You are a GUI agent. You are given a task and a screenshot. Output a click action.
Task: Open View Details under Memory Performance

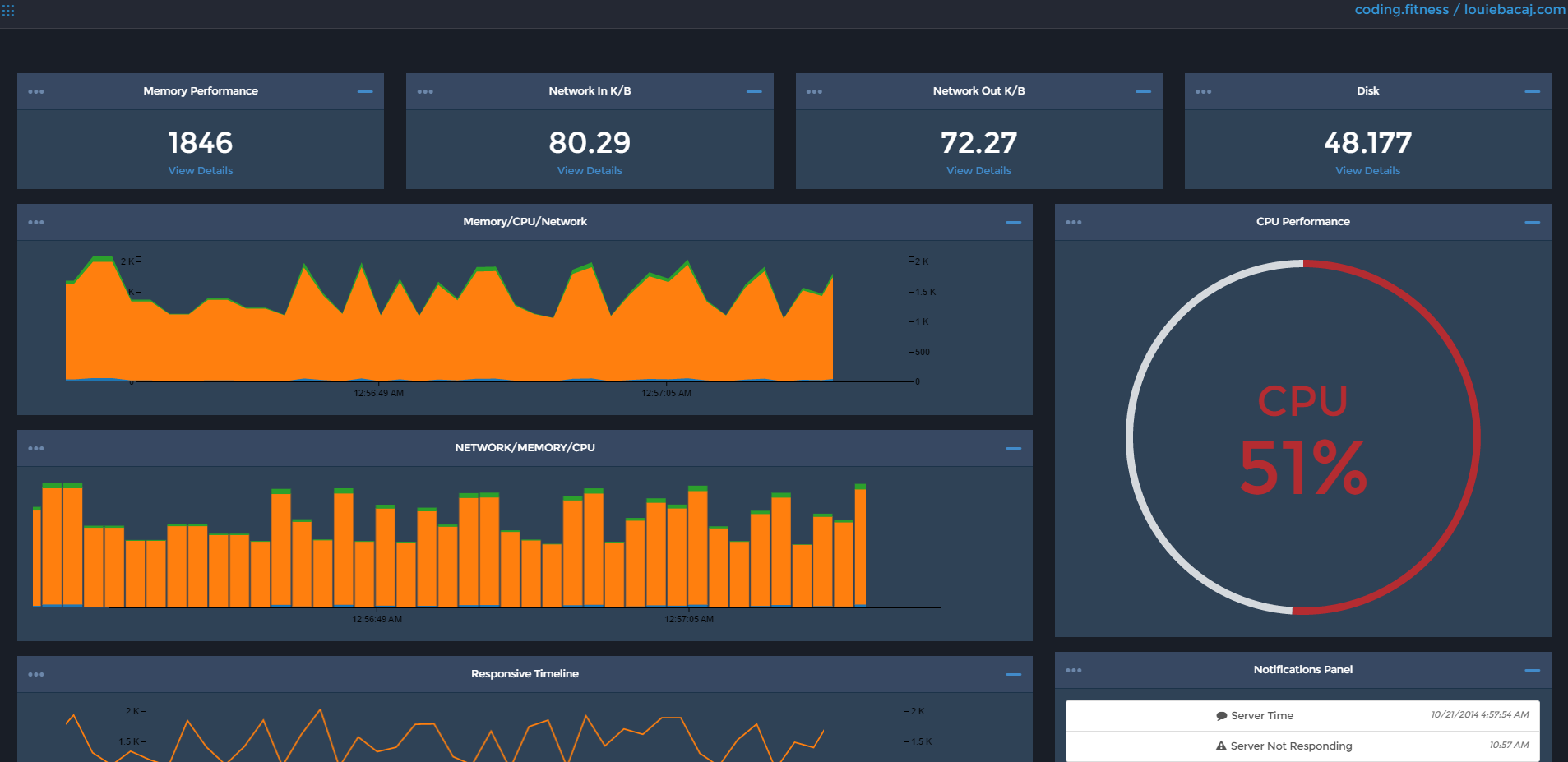200,170
